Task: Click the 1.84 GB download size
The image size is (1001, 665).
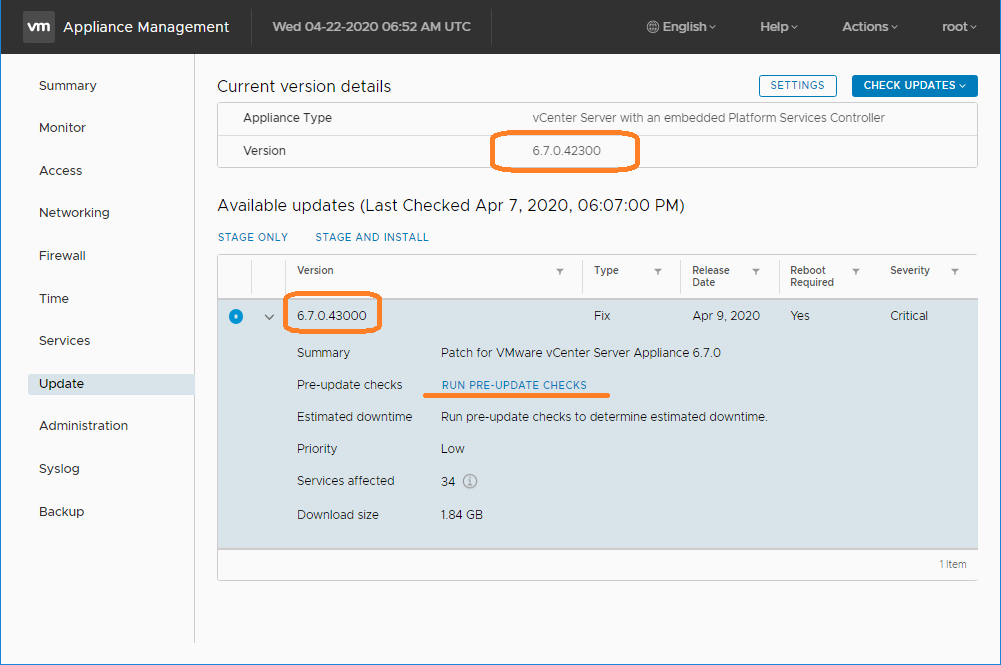Action: pos(462,514)
